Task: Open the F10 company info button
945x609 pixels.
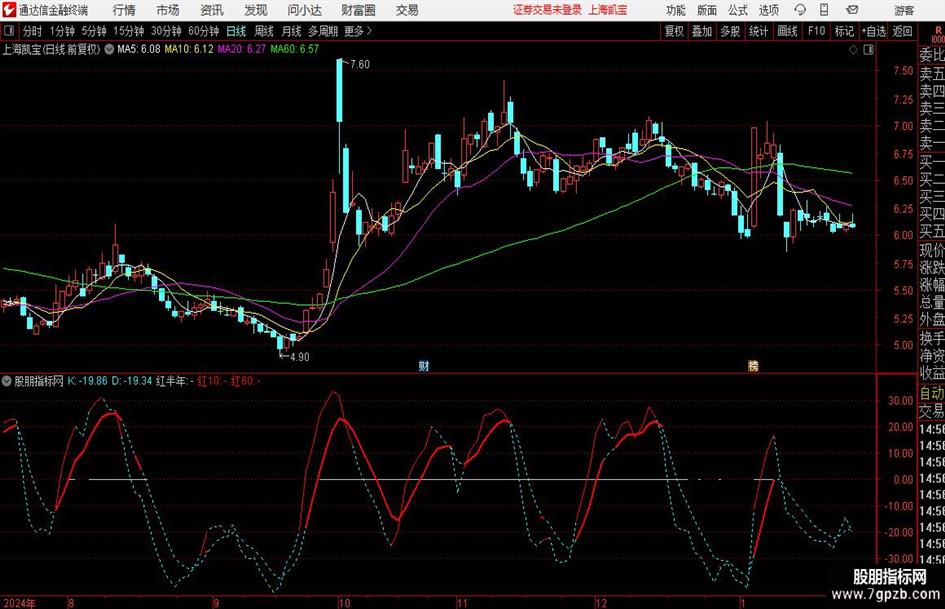Action: tap(817, 31)
